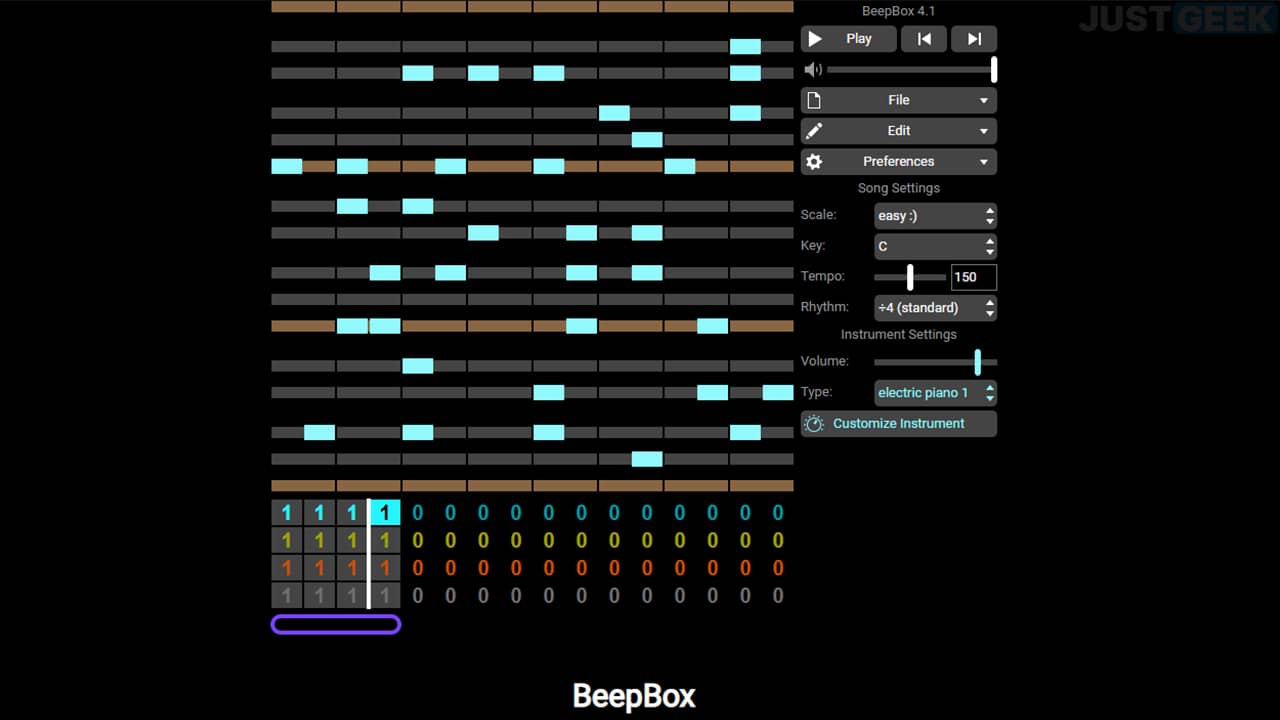Open the Scale dropdown showing easy :)

coord(936,216)
